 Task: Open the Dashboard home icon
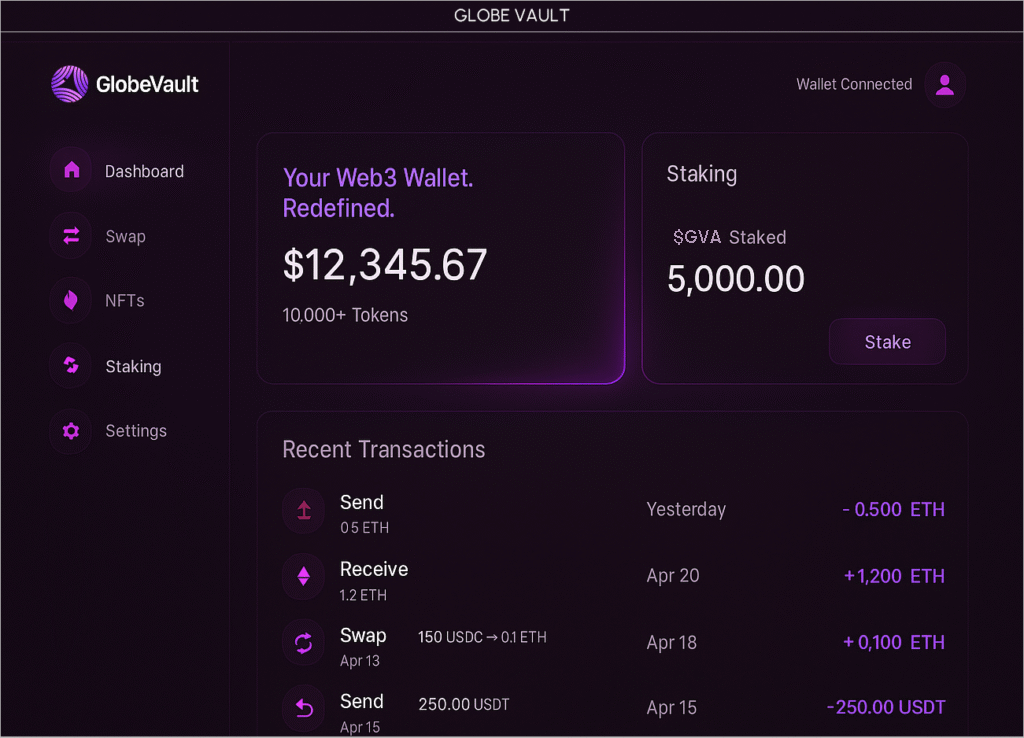[x=71, y=171]
